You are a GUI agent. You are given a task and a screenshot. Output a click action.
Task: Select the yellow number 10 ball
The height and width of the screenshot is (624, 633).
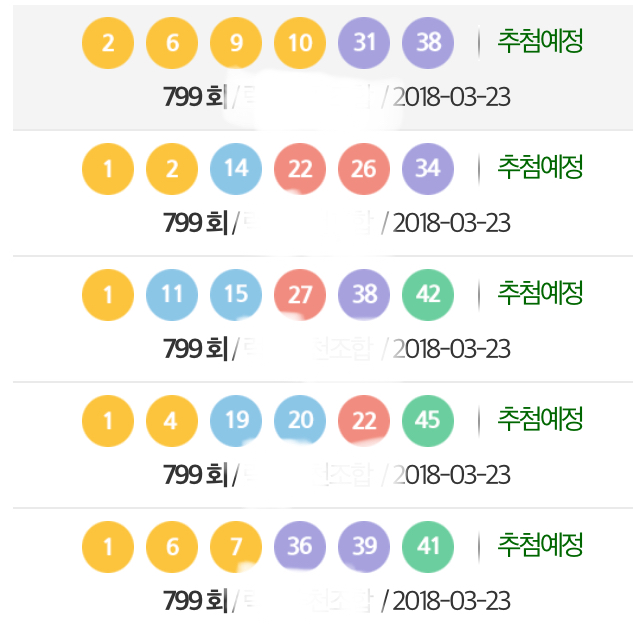click(300, 42)
